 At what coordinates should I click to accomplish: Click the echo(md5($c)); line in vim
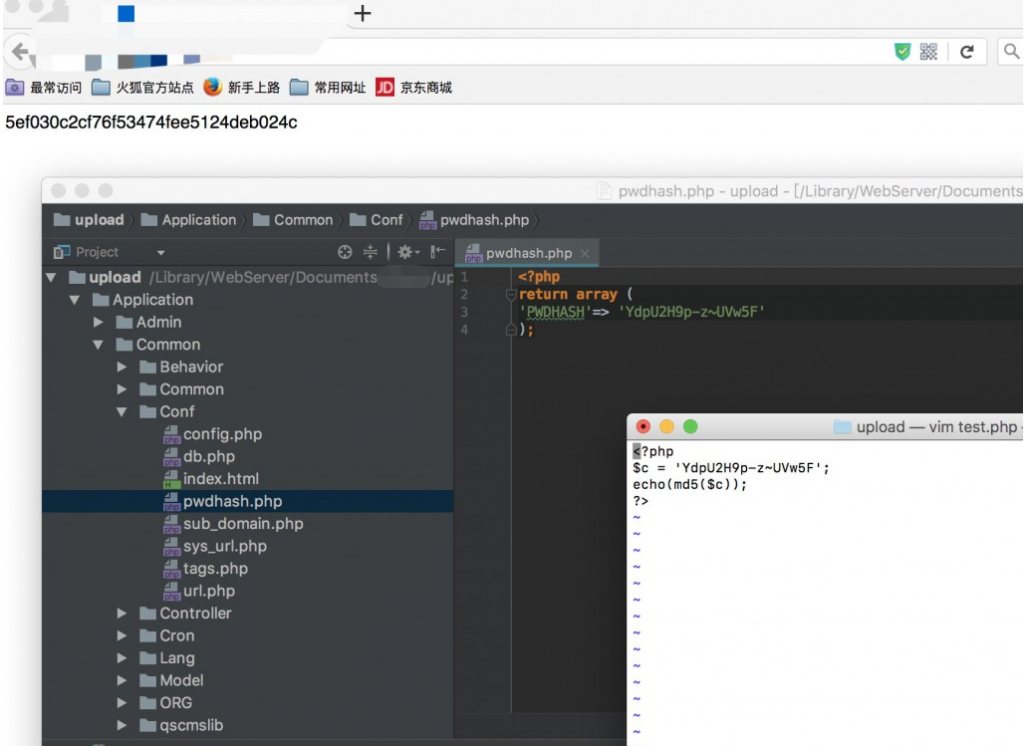coord(690,484)
